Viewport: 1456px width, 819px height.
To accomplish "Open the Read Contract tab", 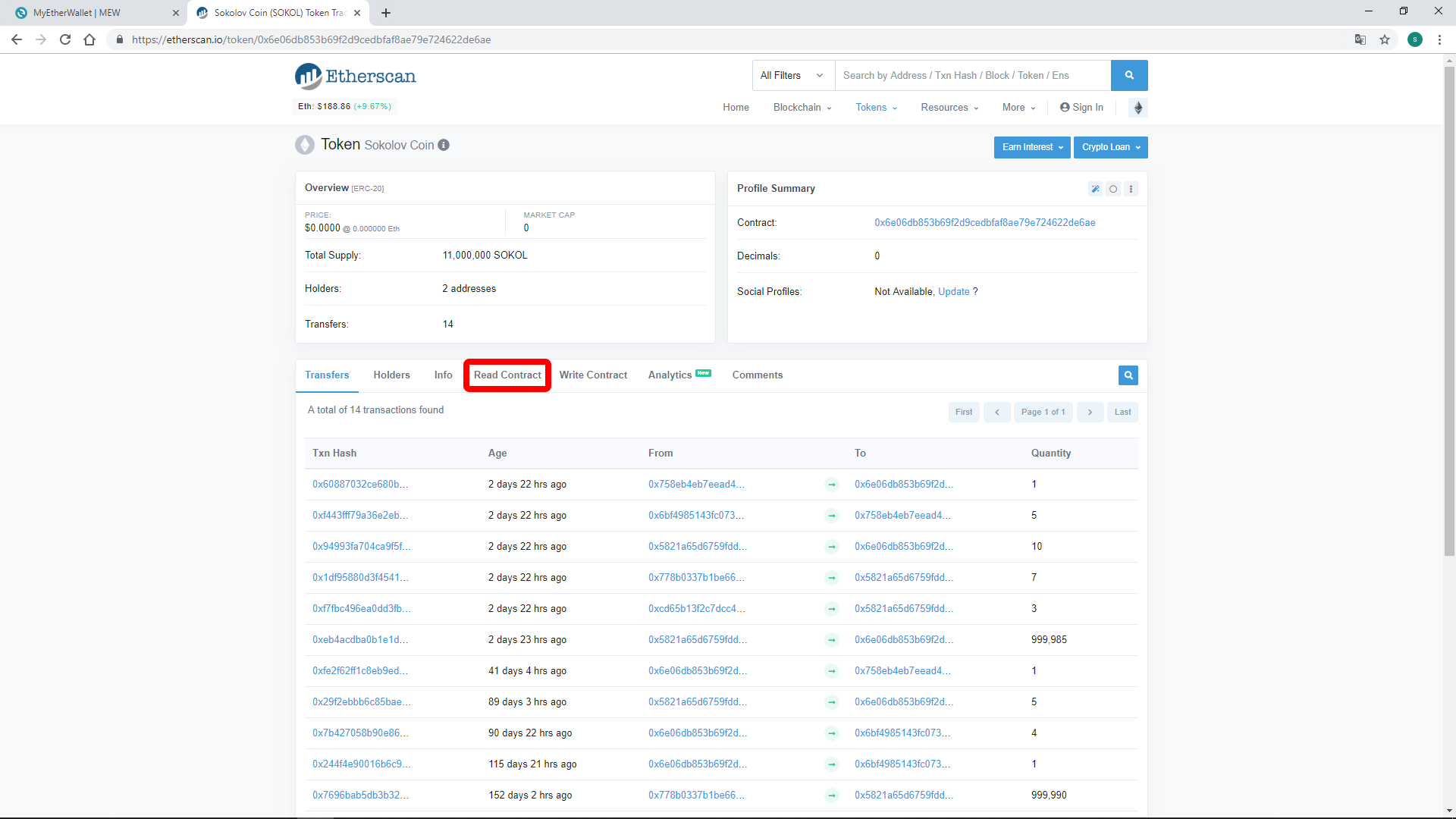I will coord(507,375).
